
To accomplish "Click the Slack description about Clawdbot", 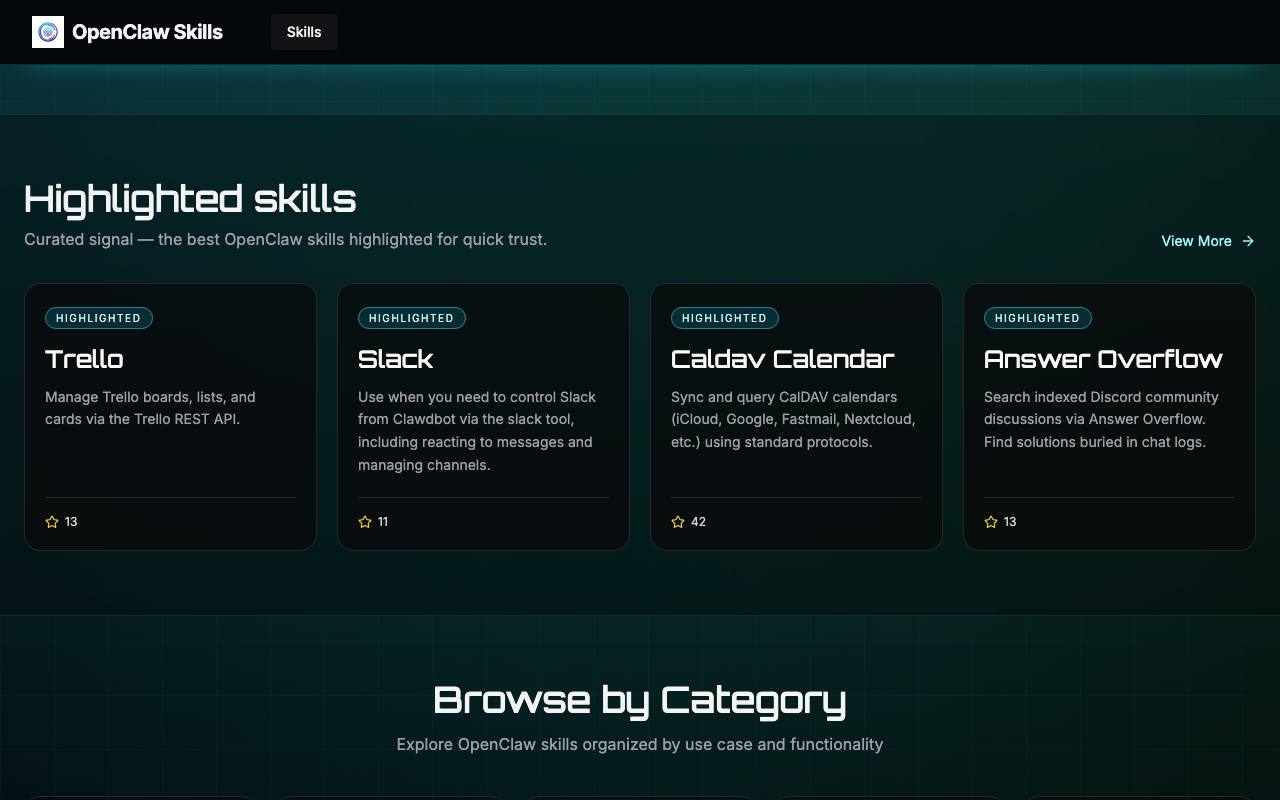I will tap(477, 431).
